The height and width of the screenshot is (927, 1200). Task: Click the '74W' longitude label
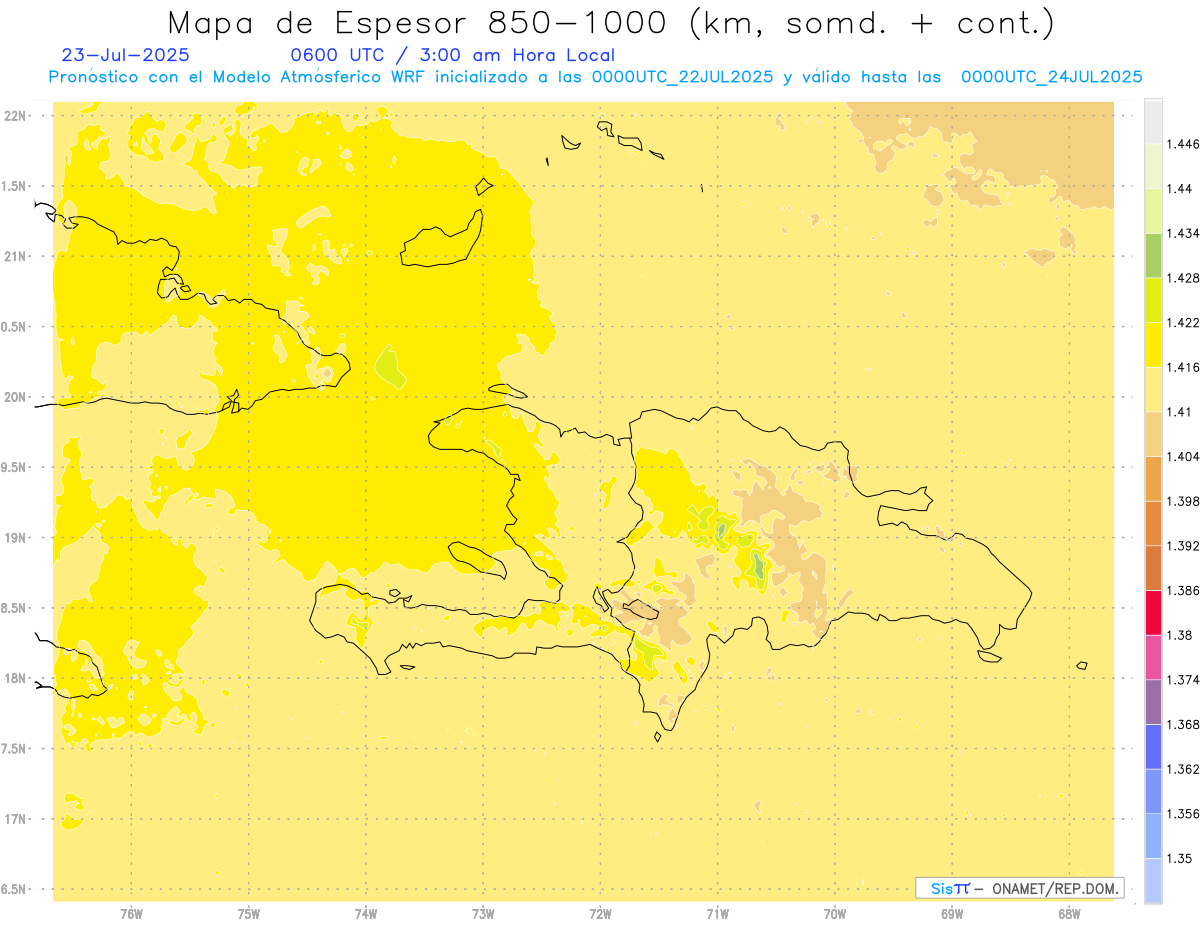tap(366, 914)
